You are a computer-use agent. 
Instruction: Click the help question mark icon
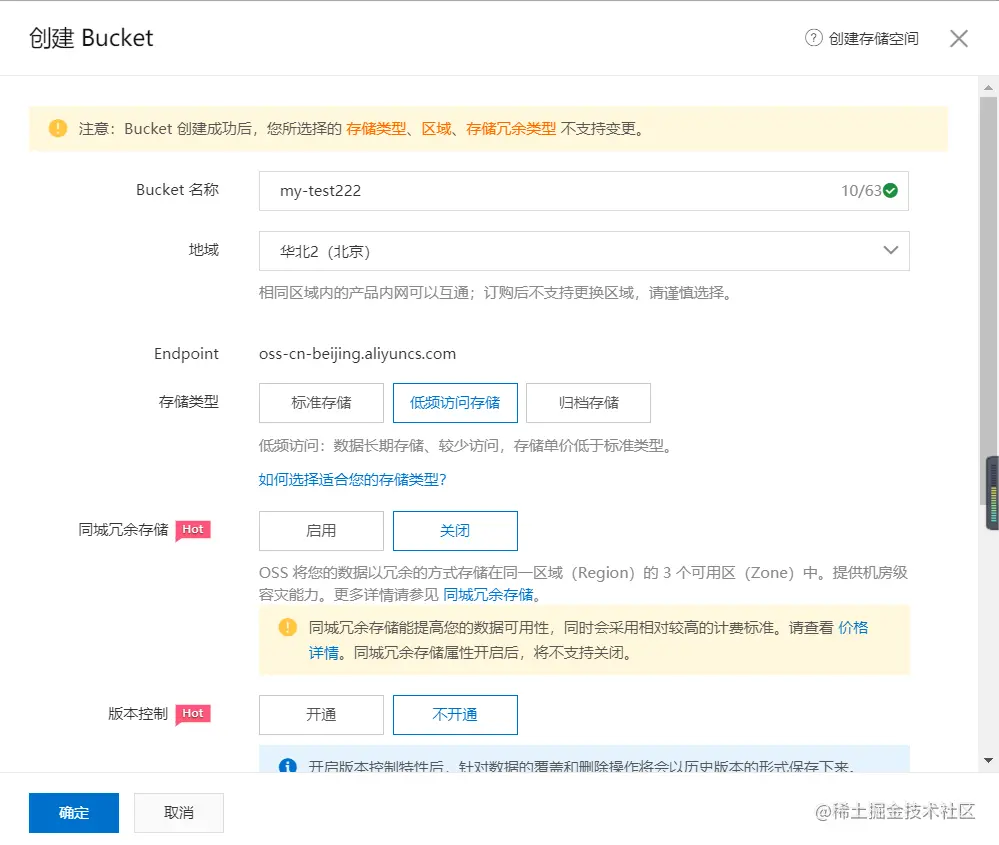(x=814, y=38)
